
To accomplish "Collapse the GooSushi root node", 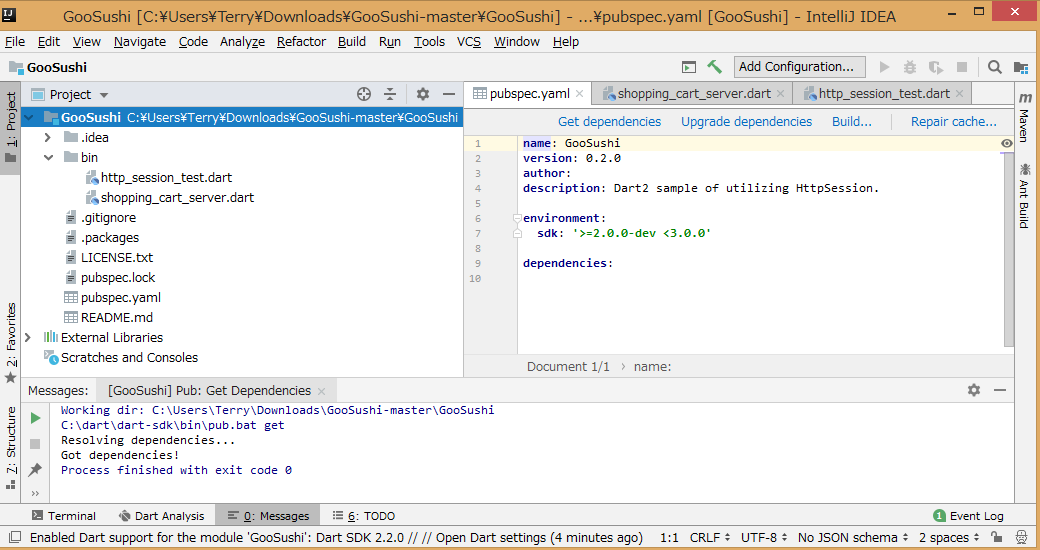I will tap(29, 118).
